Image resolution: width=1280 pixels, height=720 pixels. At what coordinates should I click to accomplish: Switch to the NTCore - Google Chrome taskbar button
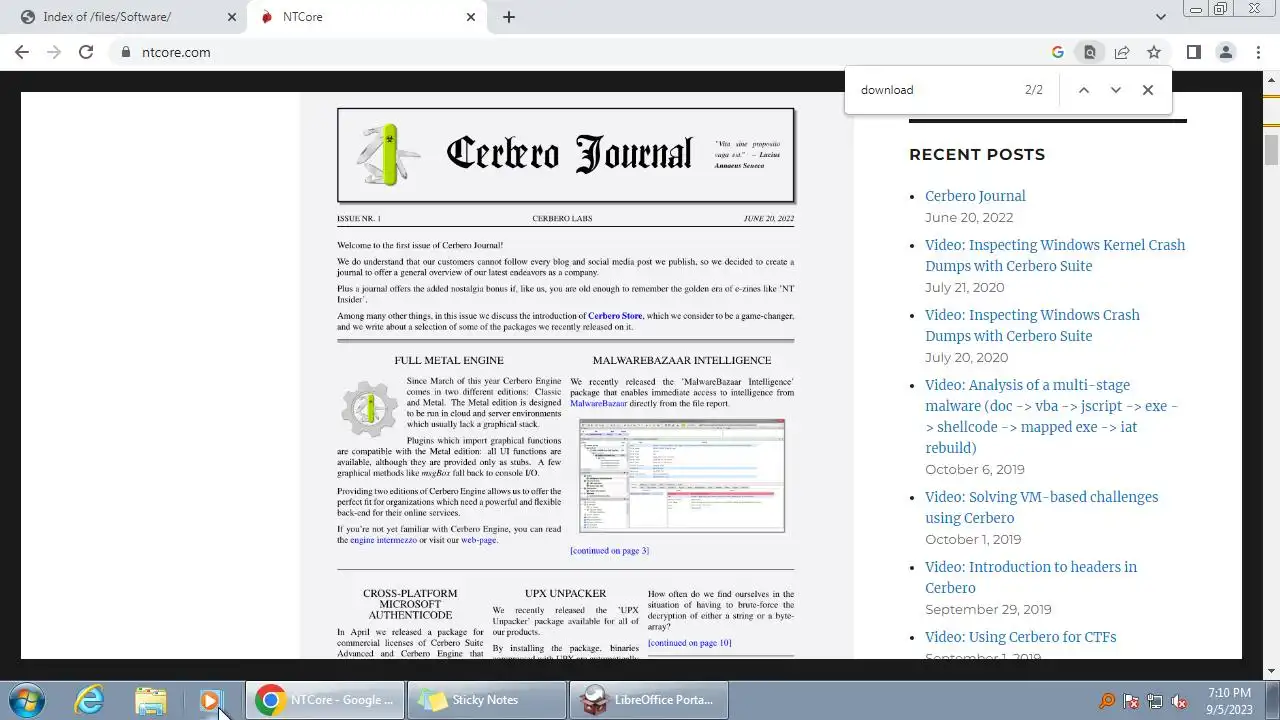click(324, 700)
